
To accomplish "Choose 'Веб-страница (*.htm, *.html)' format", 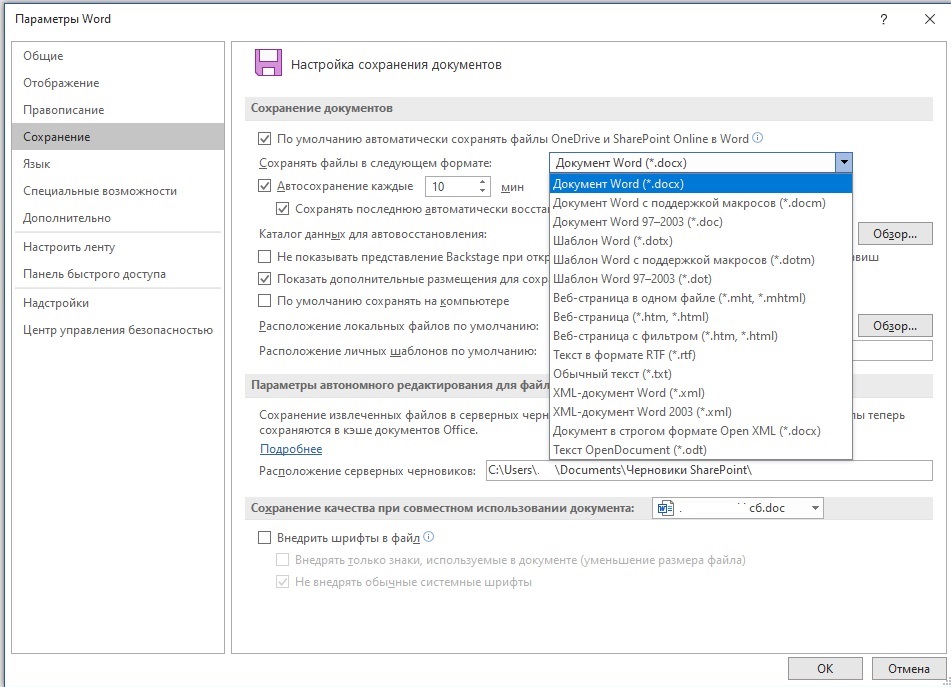I will click(701, 317).
